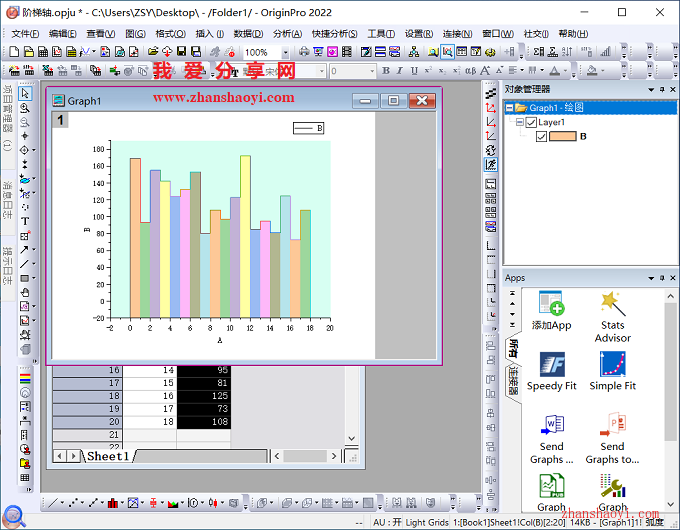Select the Pointer tool in Tools toolbar

(x=25, y=93)
